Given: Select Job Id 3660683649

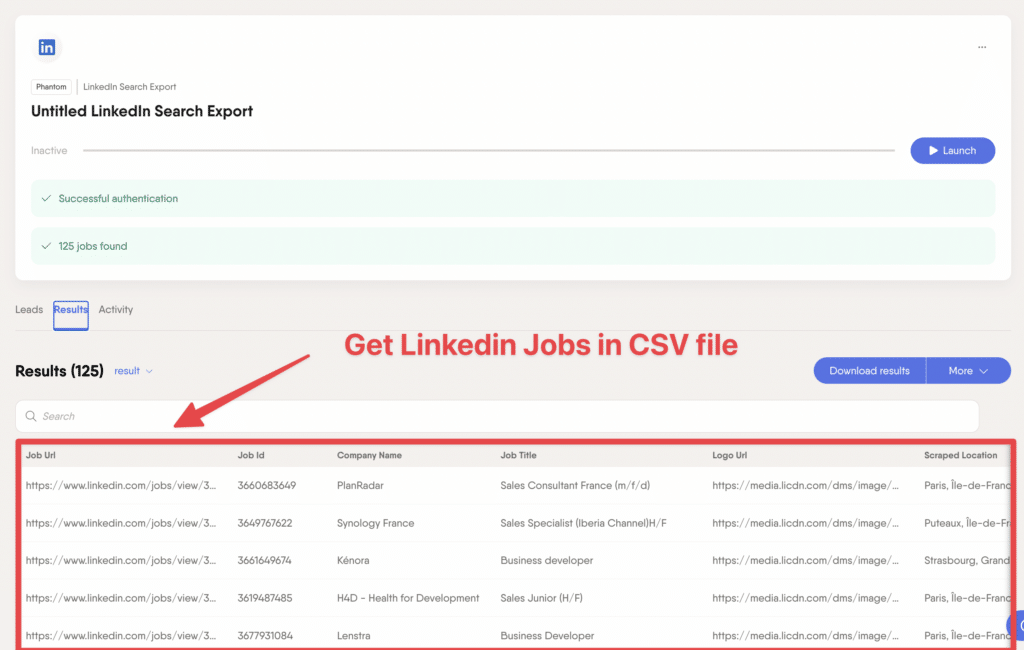Looking at the screenshot, I should tap(266, 485).
